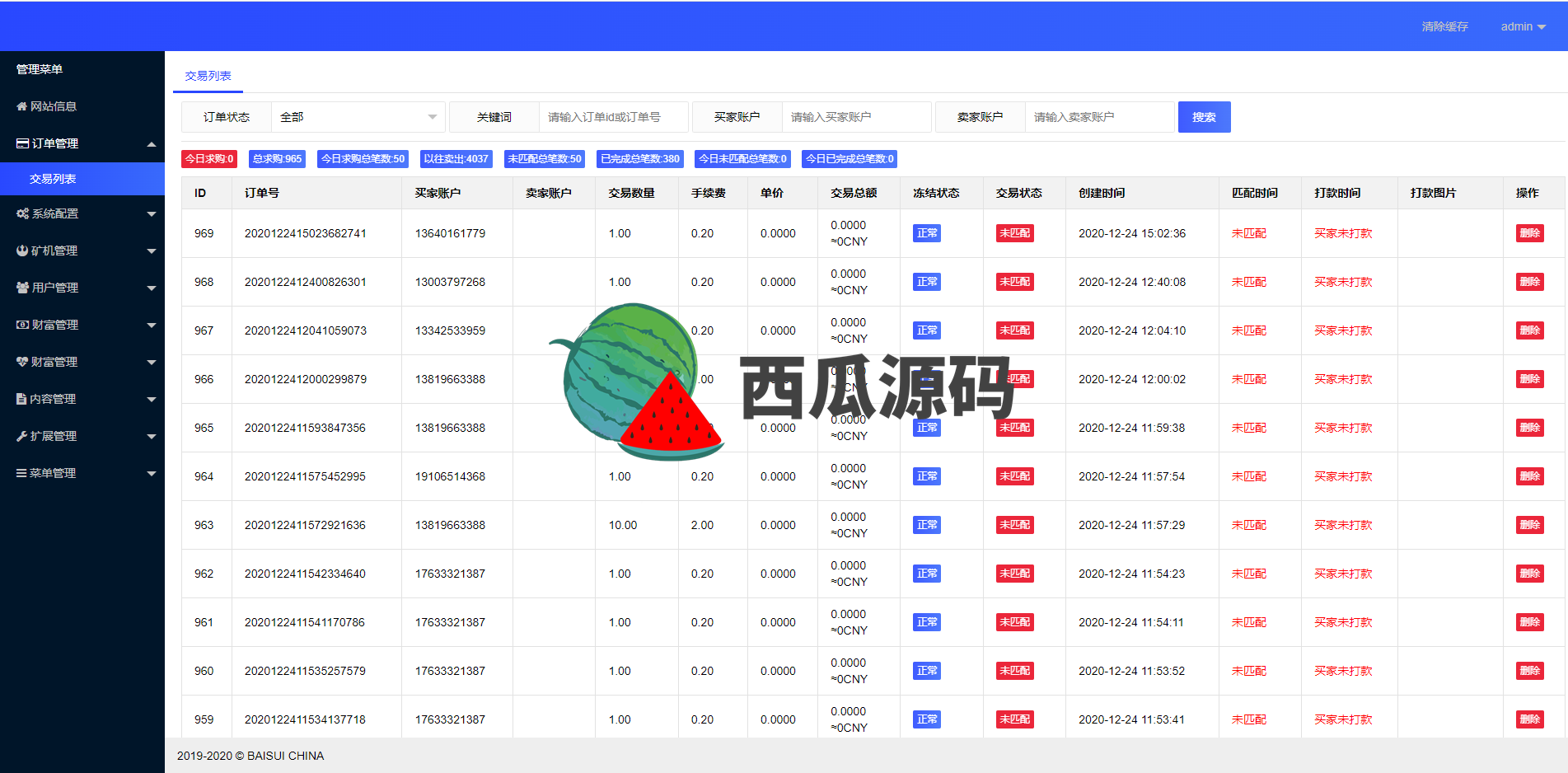The image size is (1568, 773).
Task: Click the 内容管理 document icon
Action: click(x=21, y=399)
